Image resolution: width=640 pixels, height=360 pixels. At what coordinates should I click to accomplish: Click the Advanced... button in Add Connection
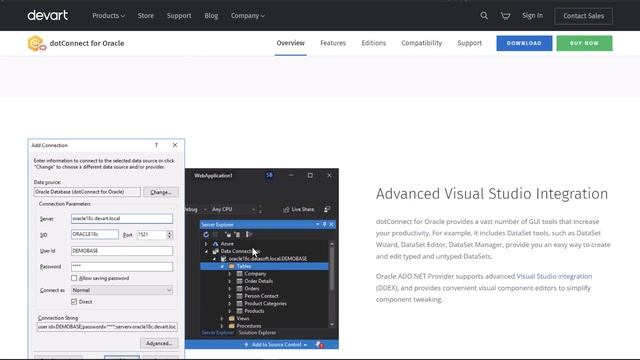[159, 343]
